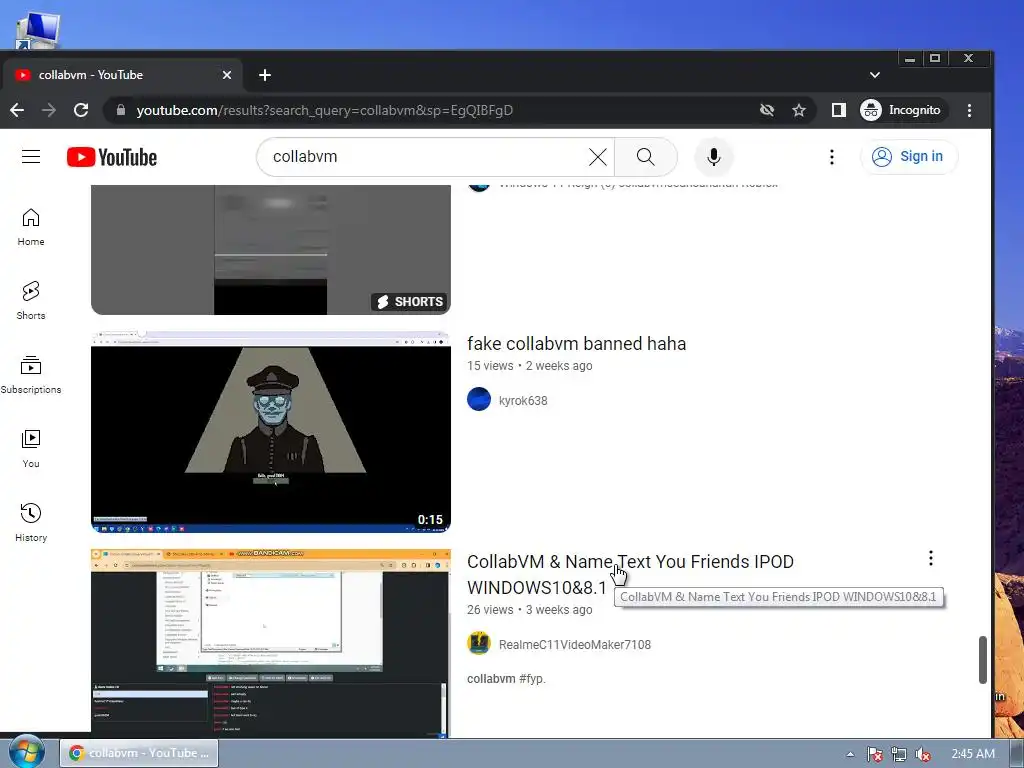
Task: Select the Chrome collabvm taskbar button
Action: pyautogui.click(x=139, y=753)
